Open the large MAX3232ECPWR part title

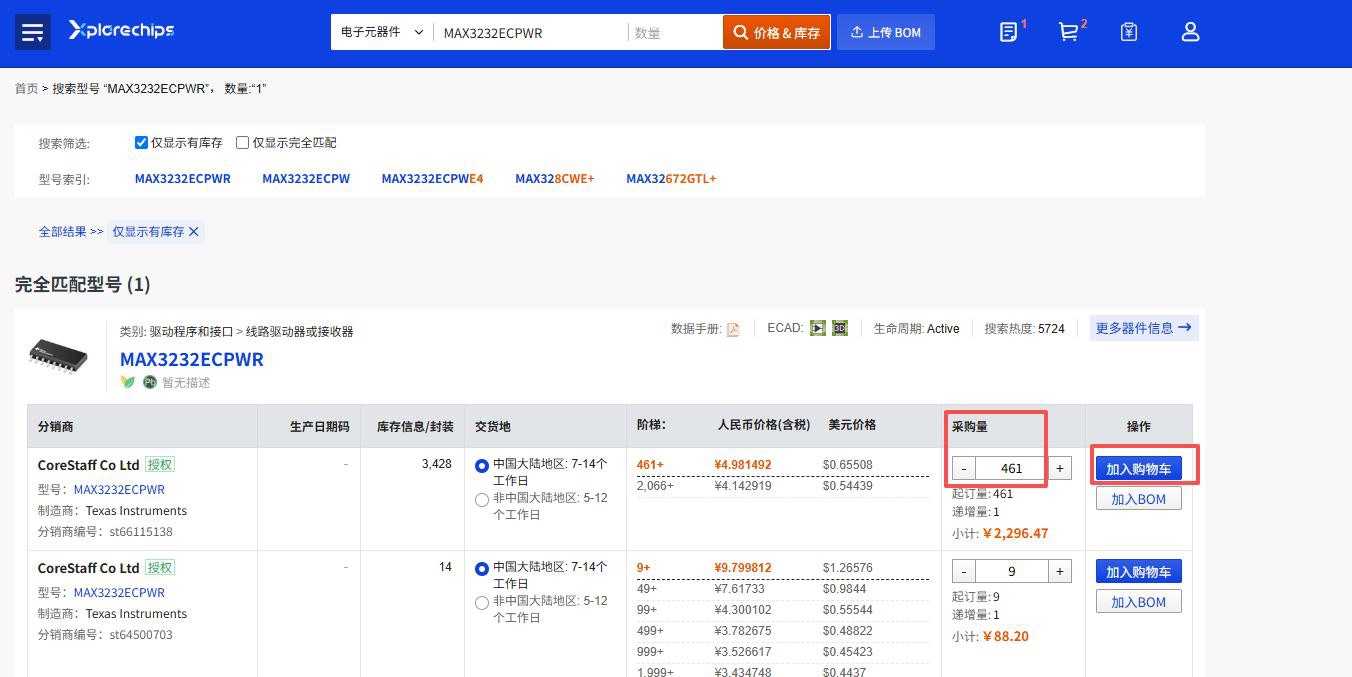point(192,359)
